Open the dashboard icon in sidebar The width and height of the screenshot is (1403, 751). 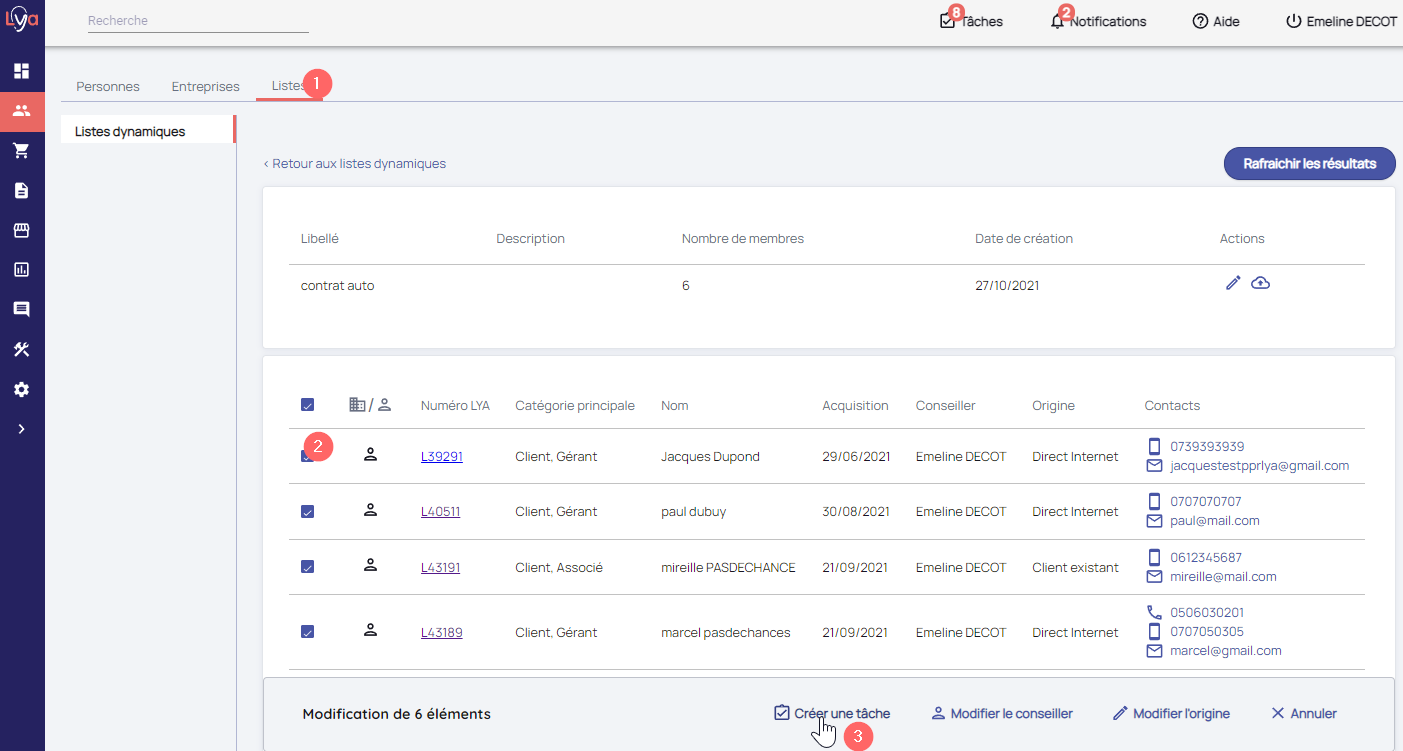tap(21, 71)
